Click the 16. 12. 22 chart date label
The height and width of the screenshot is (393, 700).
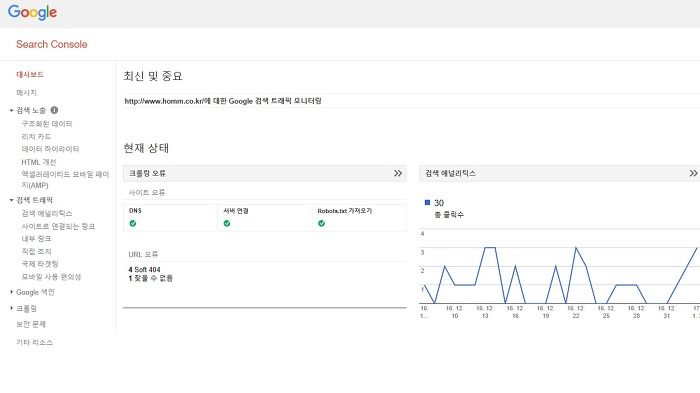click(575, 312)
